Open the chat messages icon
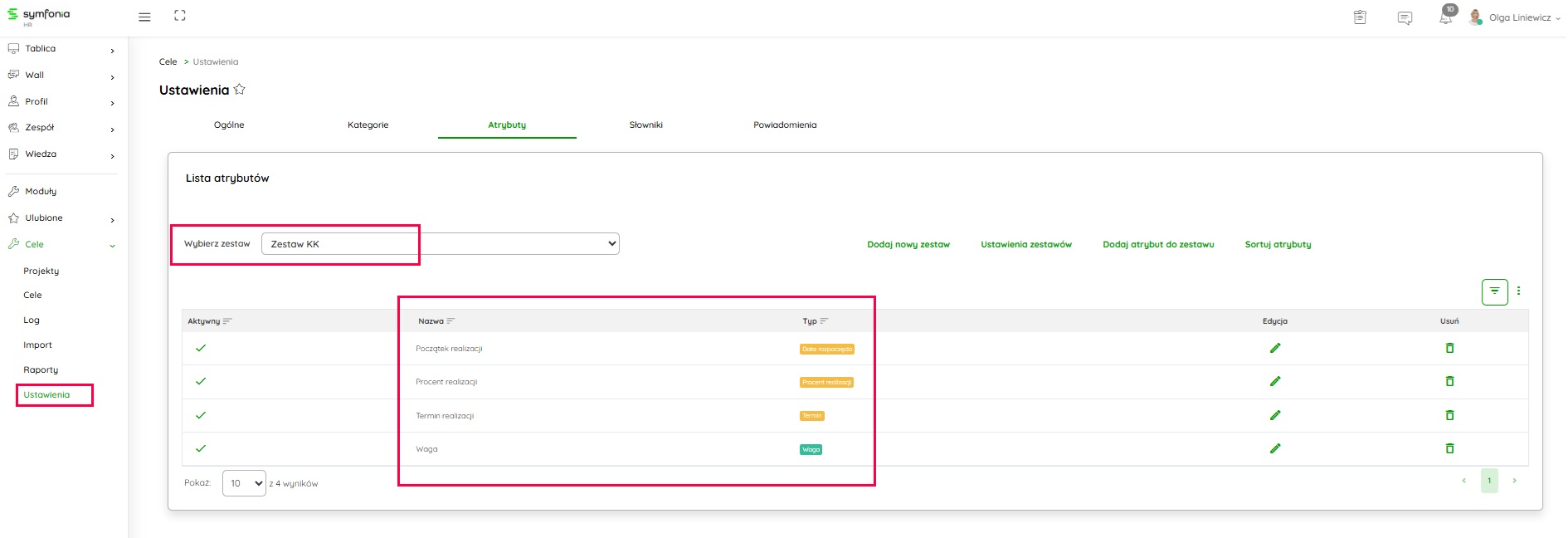Screen dimensions: 1568x538 (x=1405, y=18)
